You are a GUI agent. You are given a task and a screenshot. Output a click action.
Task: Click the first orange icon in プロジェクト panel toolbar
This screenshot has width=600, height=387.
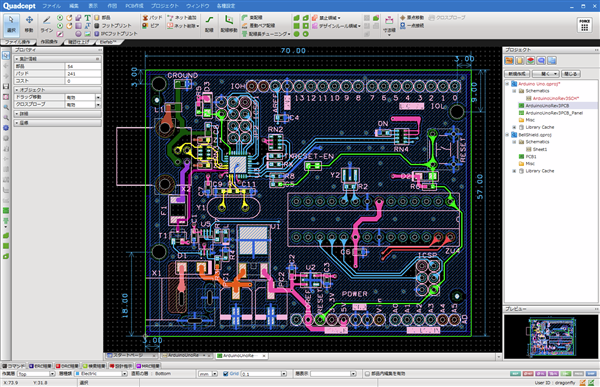(509, 60)
